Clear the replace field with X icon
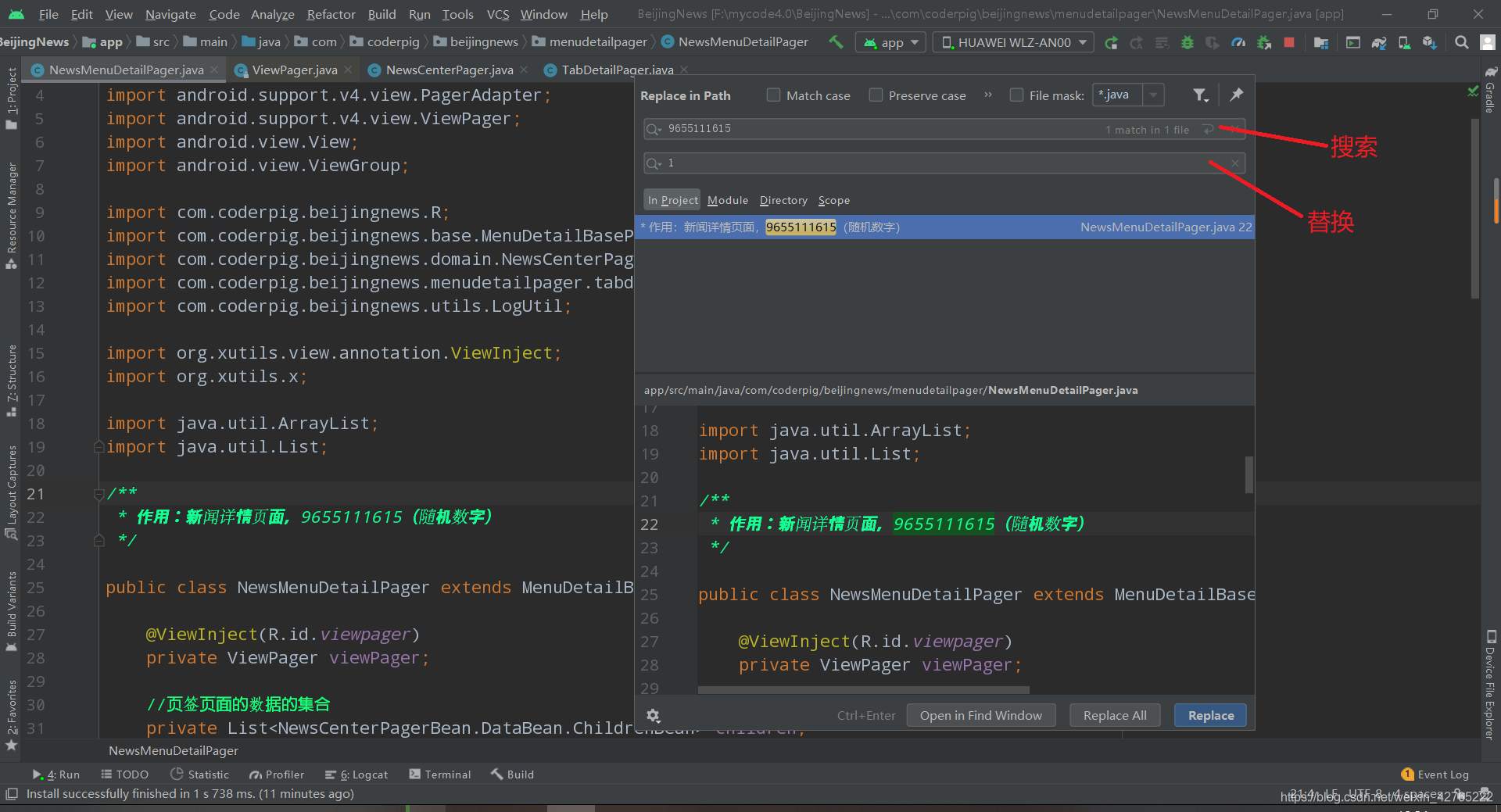The image size is (1501, 812). 1235,163
